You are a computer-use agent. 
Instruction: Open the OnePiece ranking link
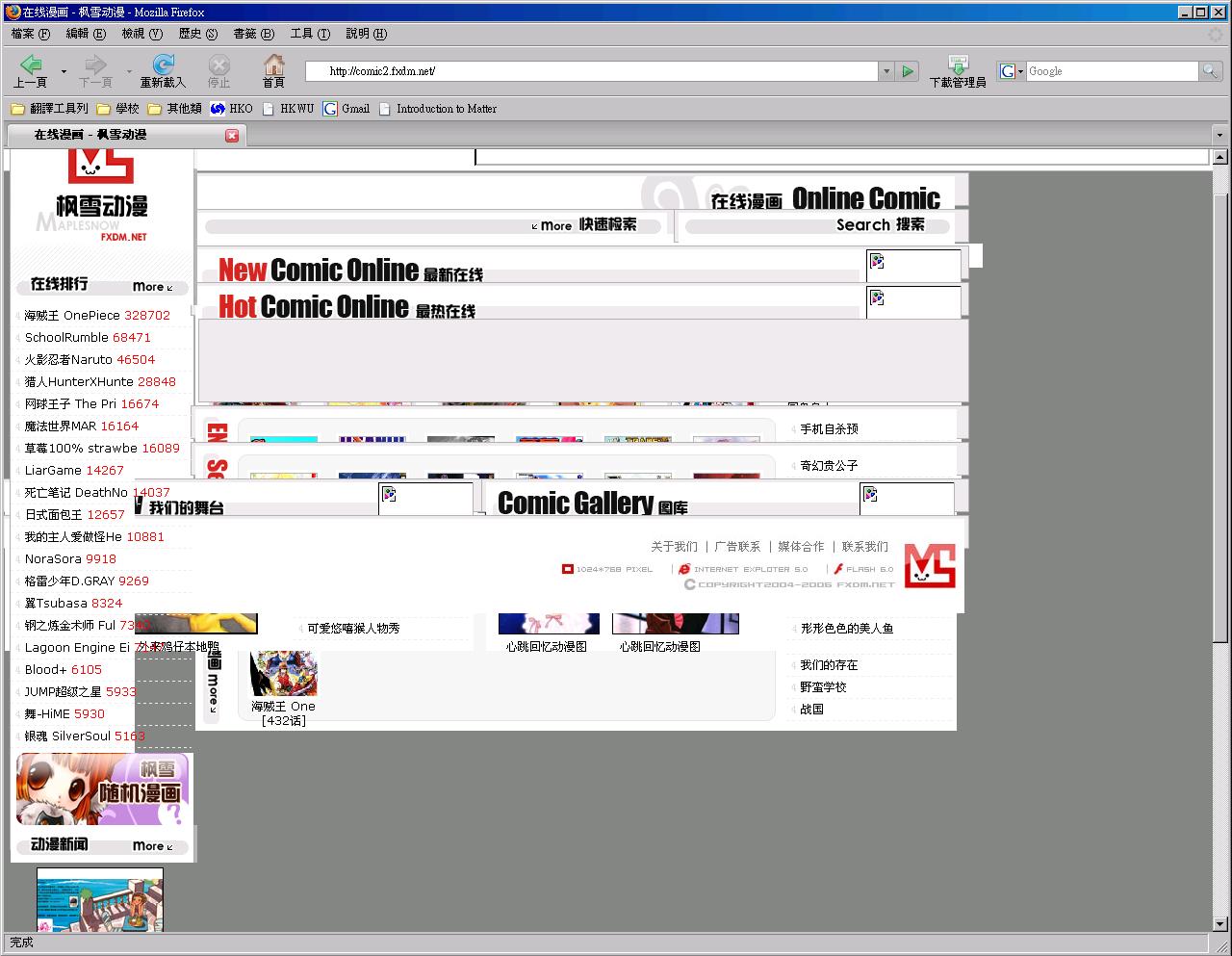(x=96, y=316)
